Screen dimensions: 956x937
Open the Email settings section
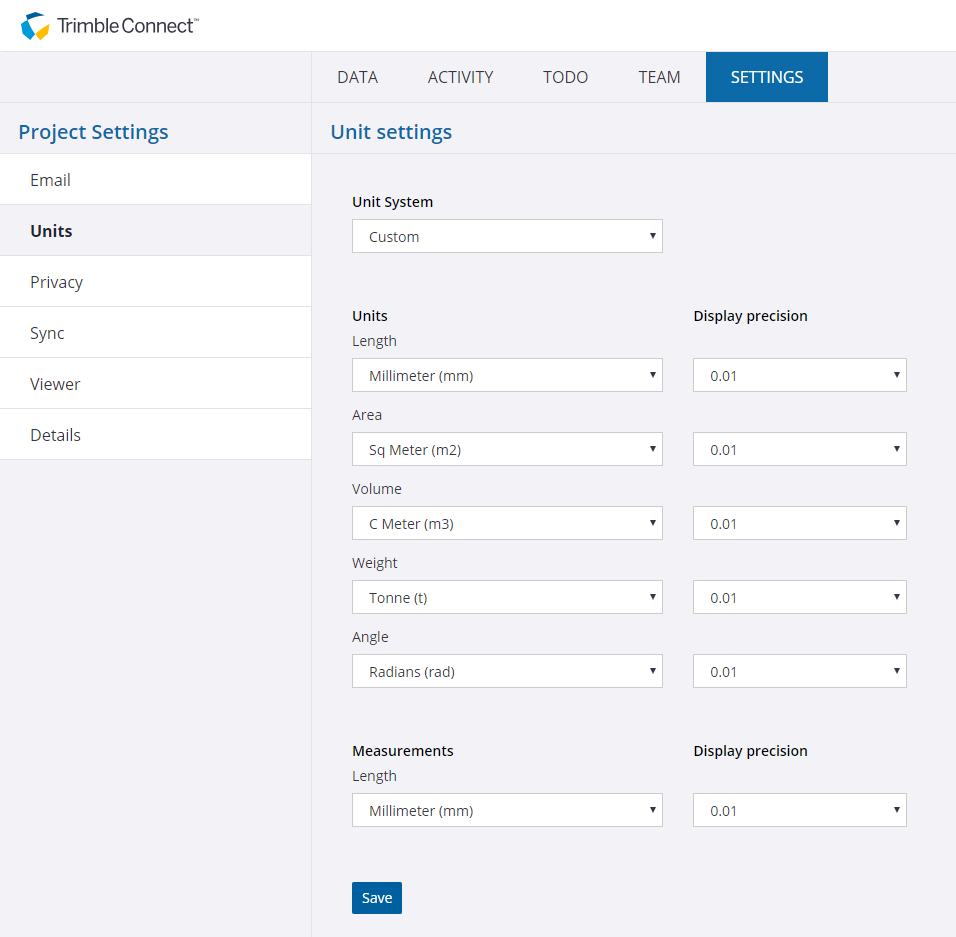point(50,180)
